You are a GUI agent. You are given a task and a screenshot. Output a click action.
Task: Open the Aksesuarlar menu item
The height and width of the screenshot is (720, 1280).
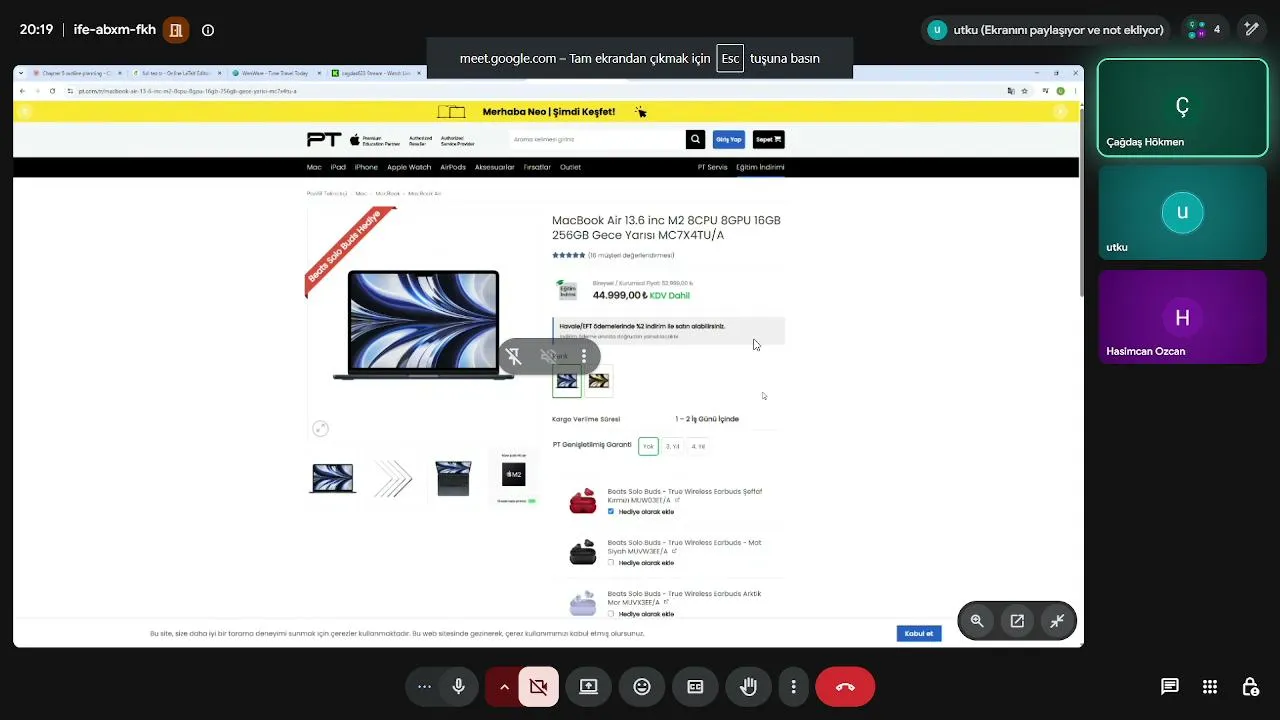tap(495, 167)
